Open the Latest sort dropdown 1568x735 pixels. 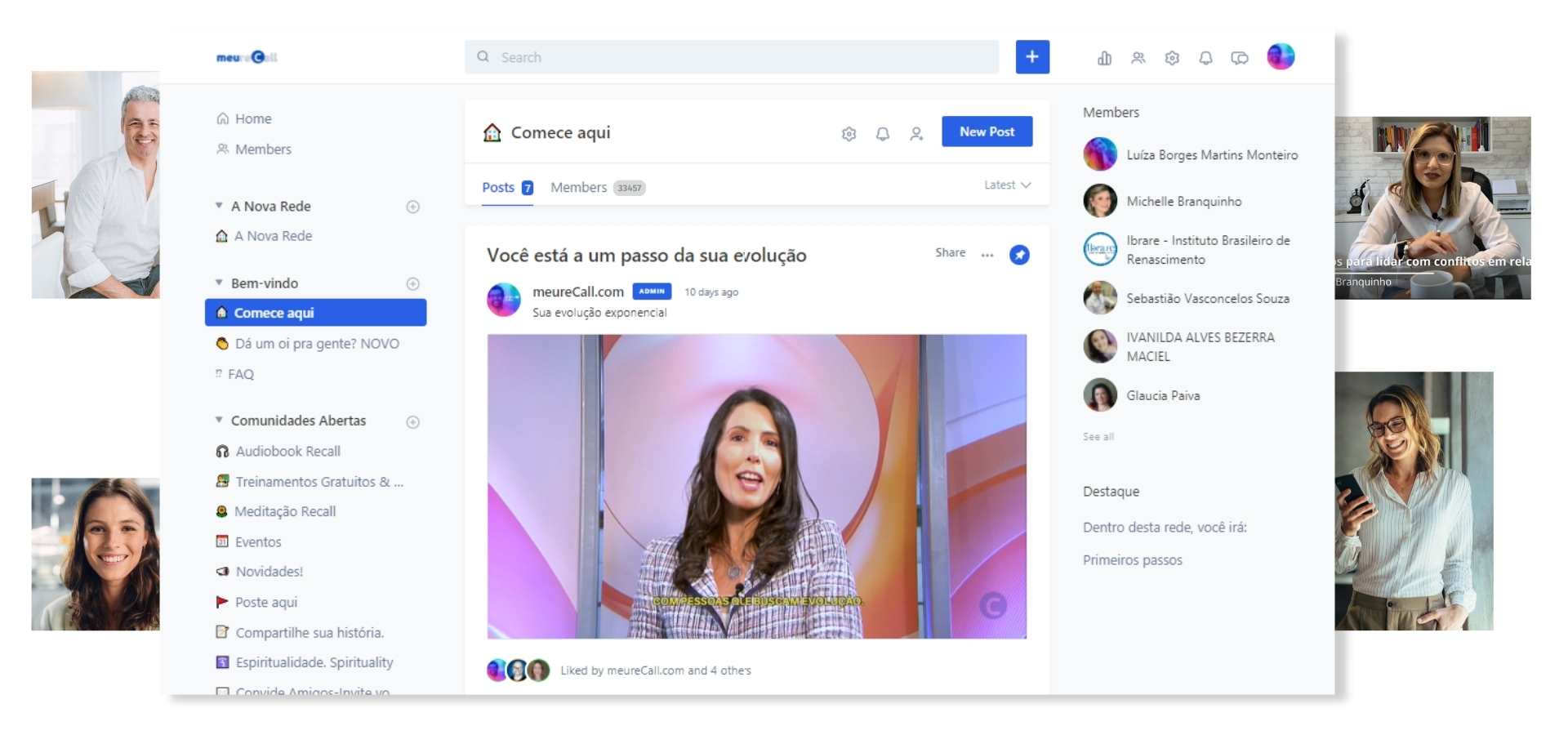tap(1007, 185)
